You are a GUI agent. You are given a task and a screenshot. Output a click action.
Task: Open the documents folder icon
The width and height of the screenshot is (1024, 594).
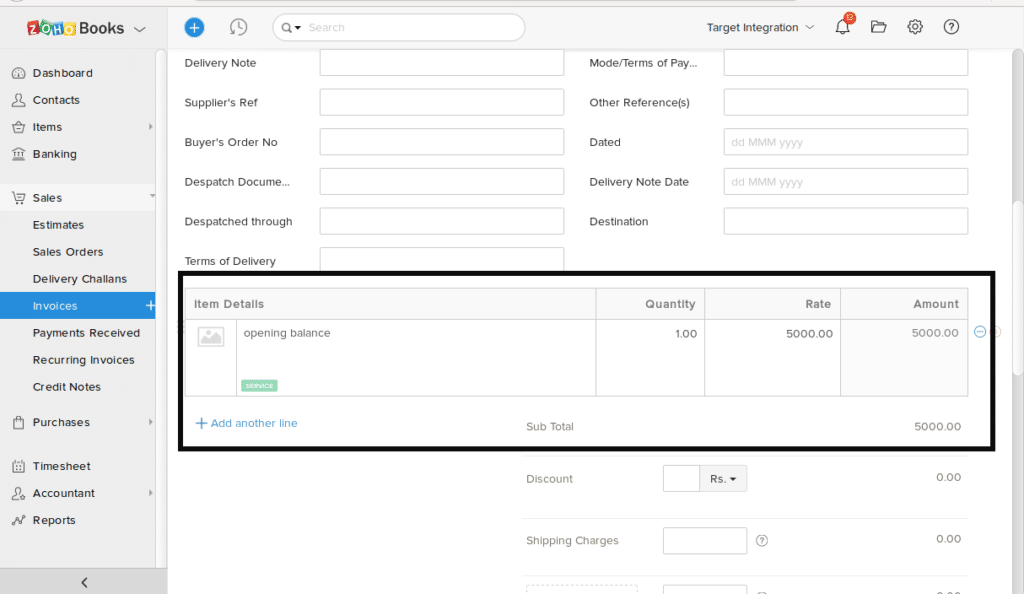click(878, 27)
